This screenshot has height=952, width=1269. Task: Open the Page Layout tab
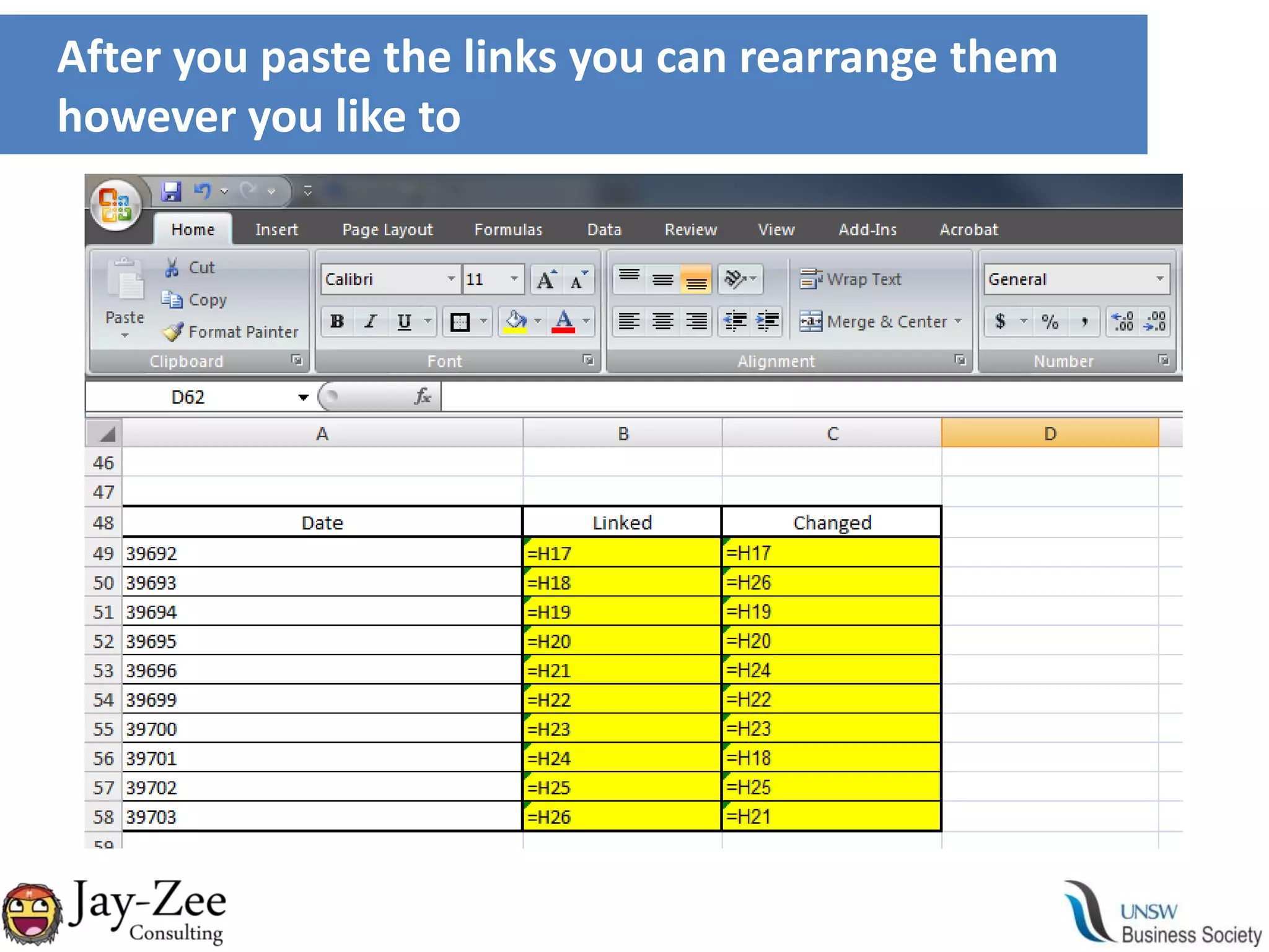click(387, 230)
